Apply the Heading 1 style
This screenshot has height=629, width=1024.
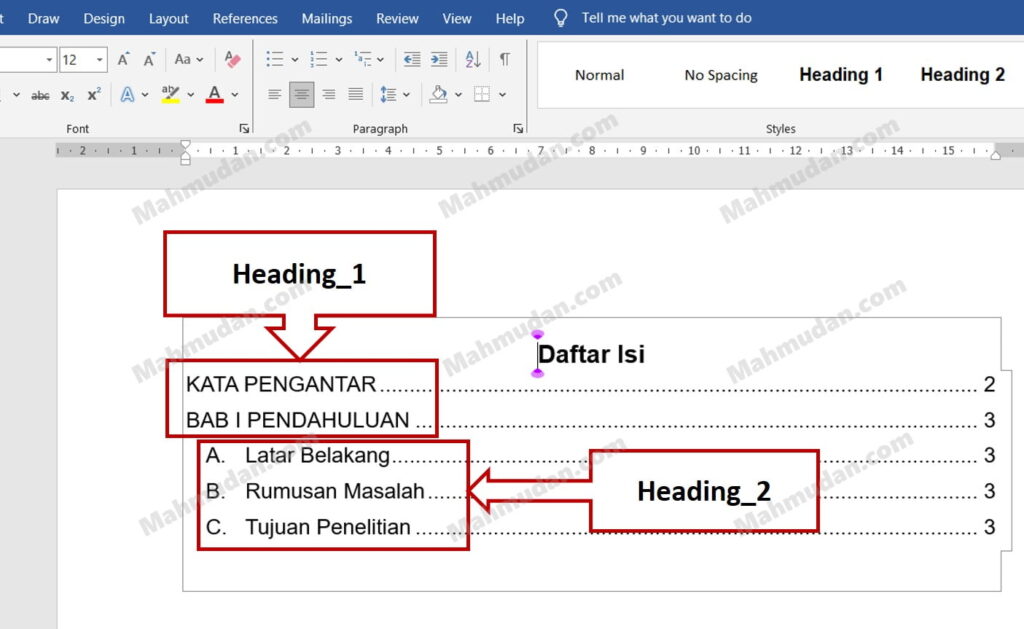[x=841, y=75]
